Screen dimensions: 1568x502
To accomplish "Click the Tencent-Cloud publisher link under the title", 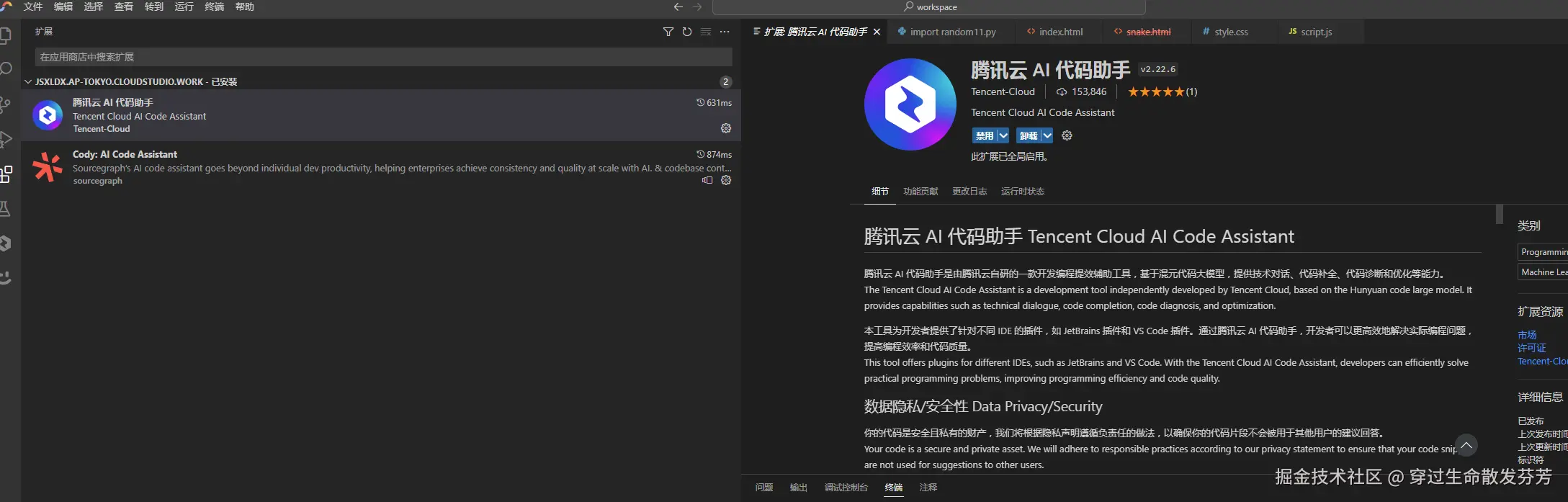I will pos(1003,91).
